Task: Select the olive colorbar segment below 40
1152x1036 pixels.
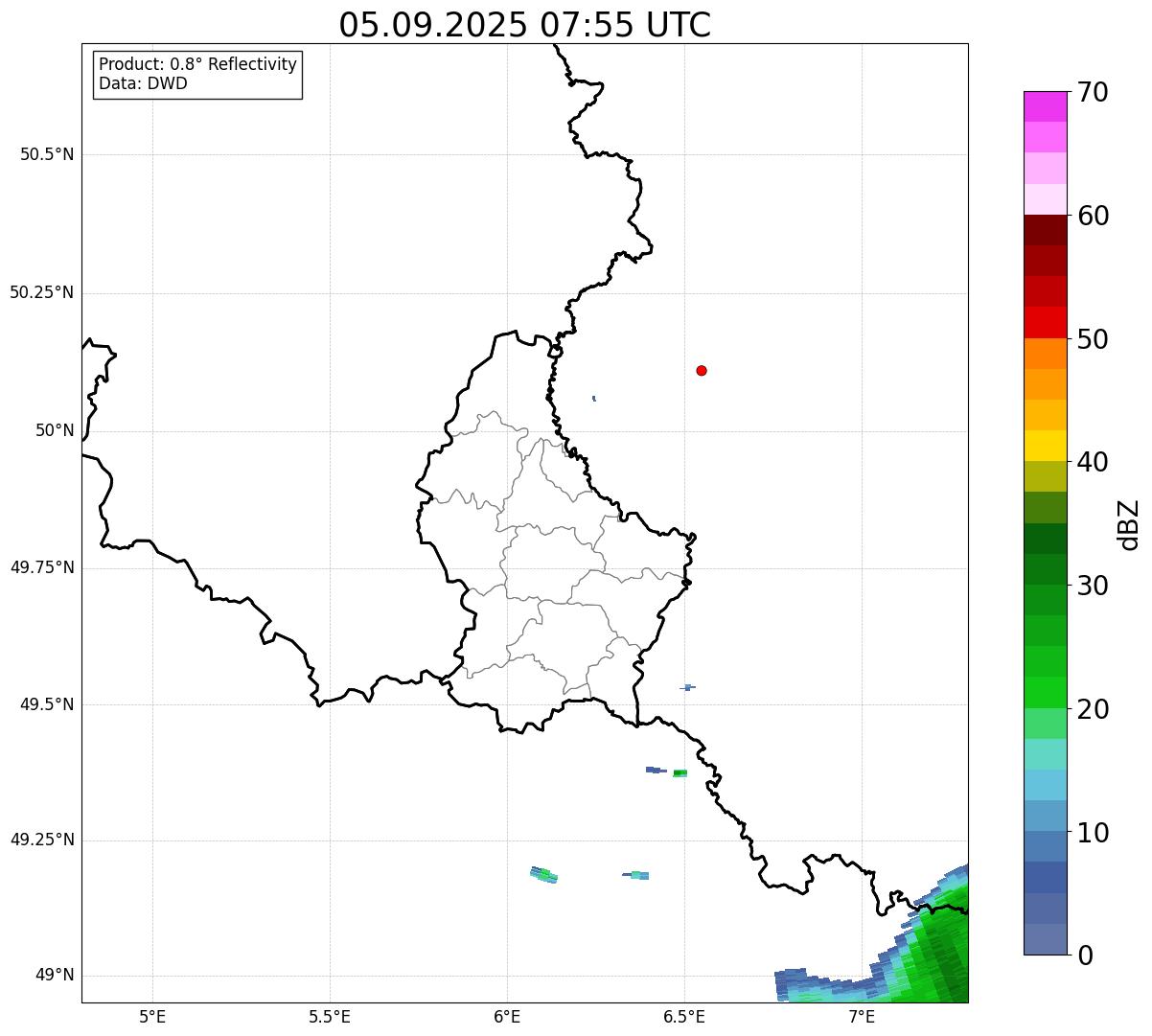Action: click(1045, 477)
